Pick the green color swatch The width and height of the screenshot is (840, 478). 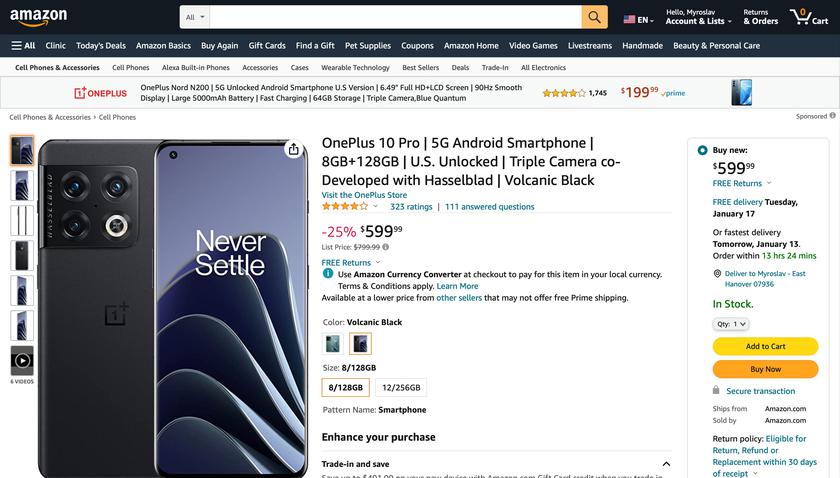click(x=333, y=344)
